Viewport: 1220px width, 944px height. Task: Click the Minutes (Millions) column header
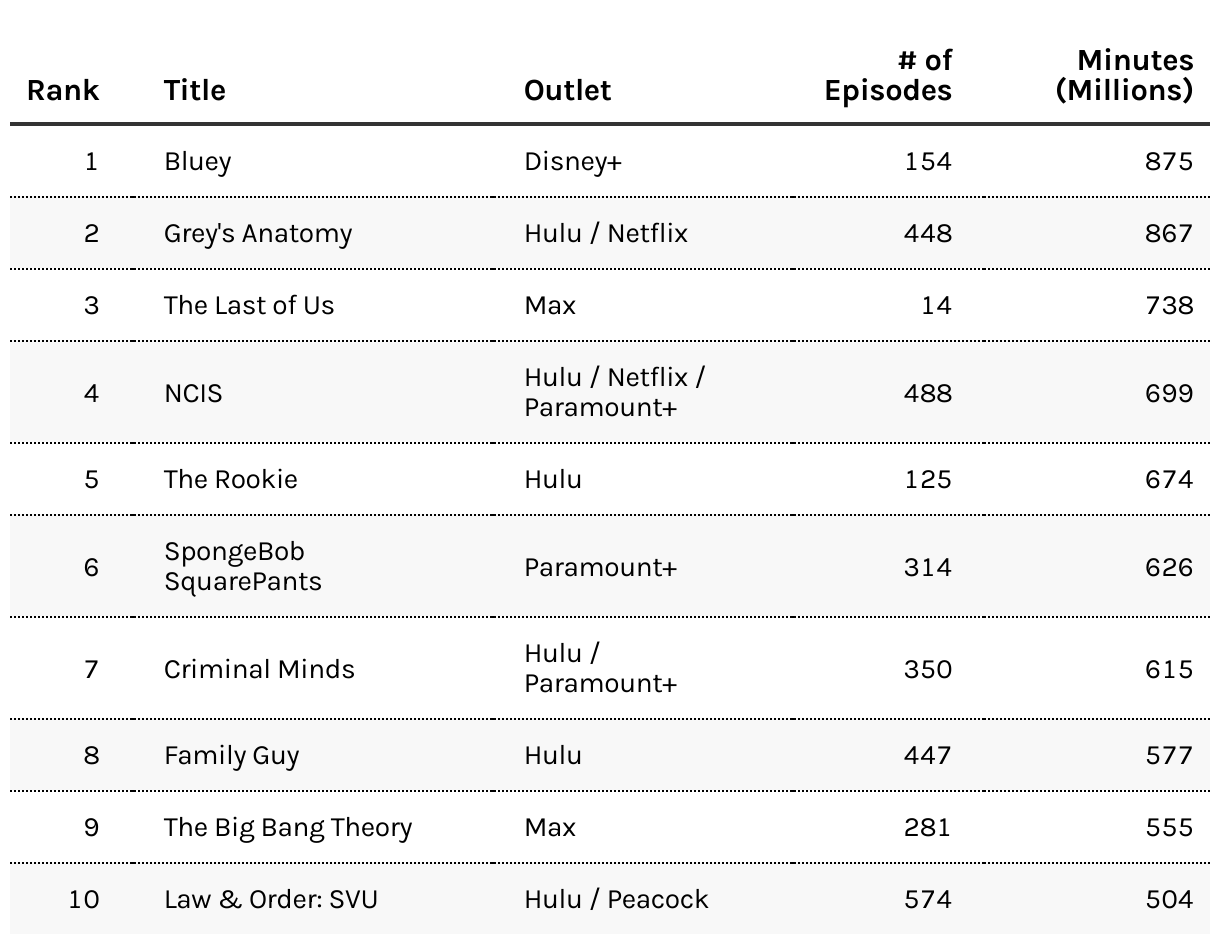1124,76
